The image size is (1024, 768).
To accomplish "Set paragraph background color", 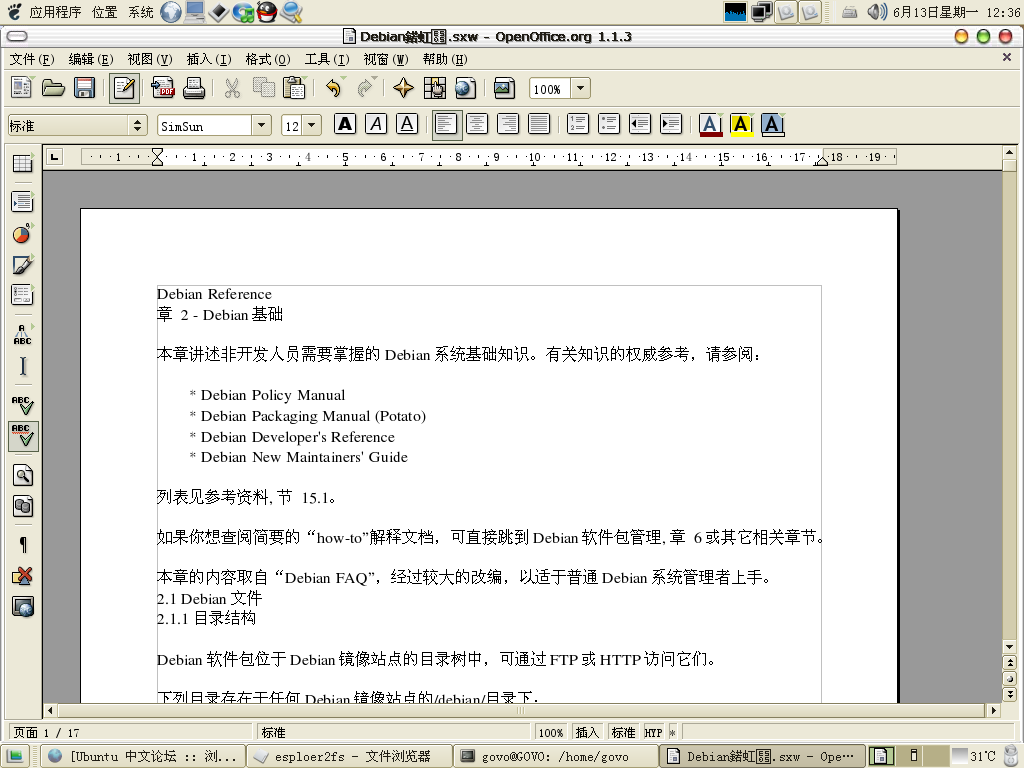I will point(773,124).
